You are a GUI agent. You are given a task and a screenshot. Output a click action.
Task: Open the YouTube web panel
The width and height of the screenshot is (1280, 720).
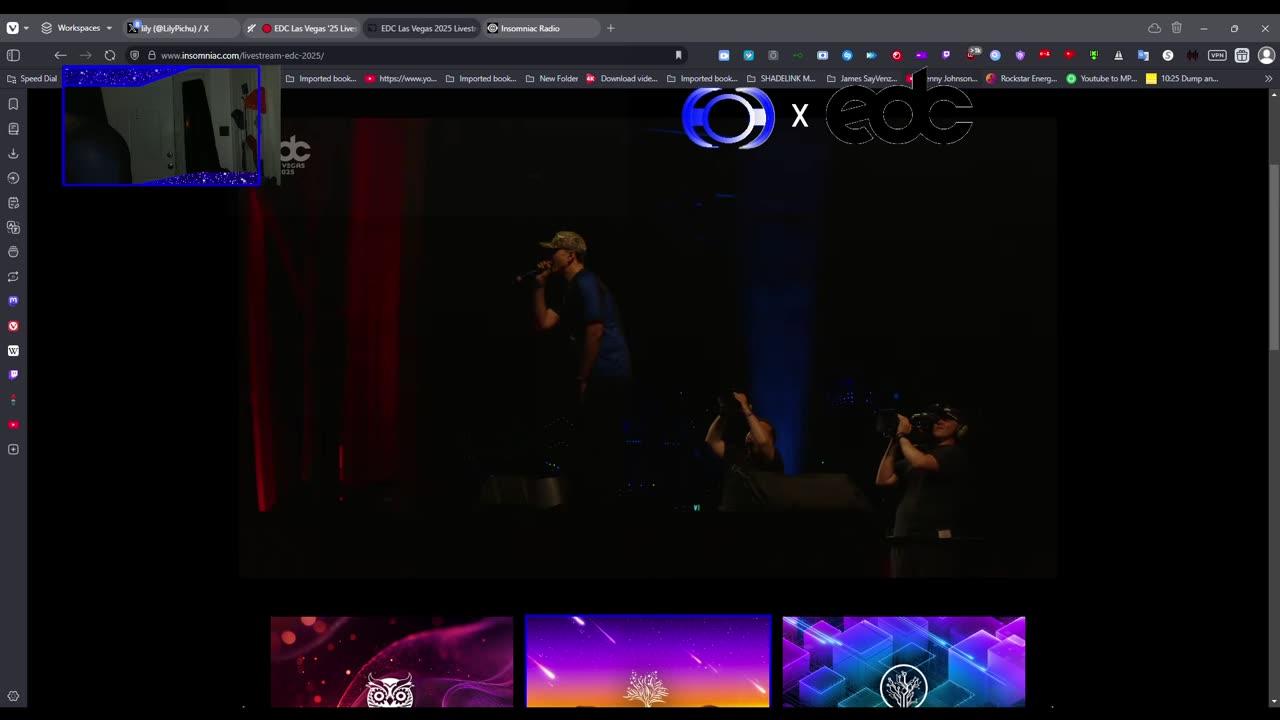(x=13, y=425)
